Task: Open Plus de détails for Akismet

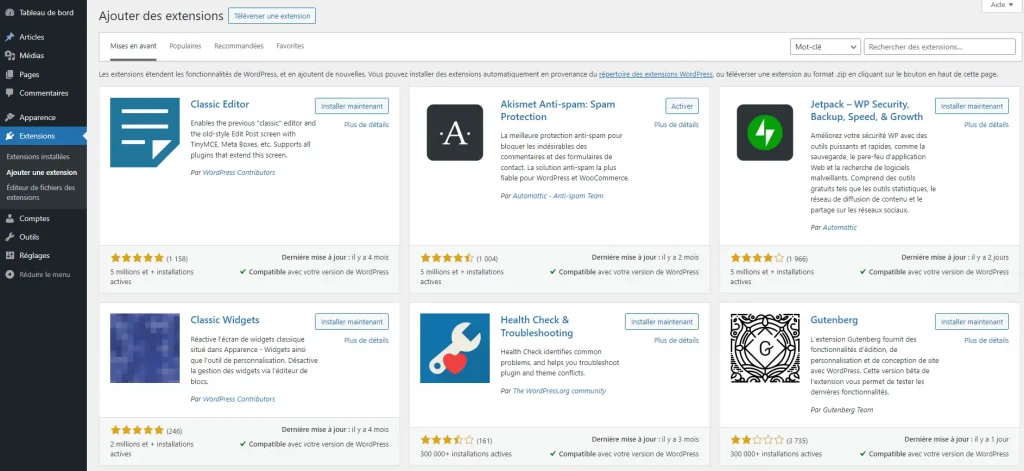Action: (x=677, y=125)
